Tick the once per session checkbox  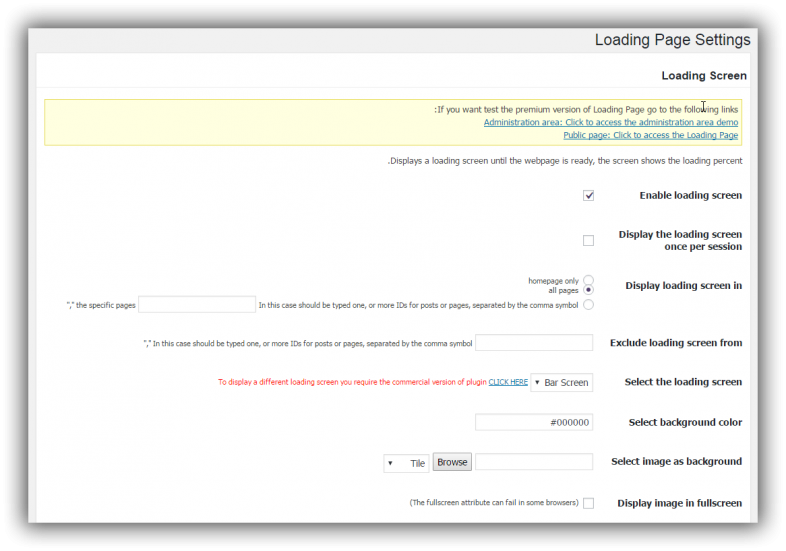point(588,241)
